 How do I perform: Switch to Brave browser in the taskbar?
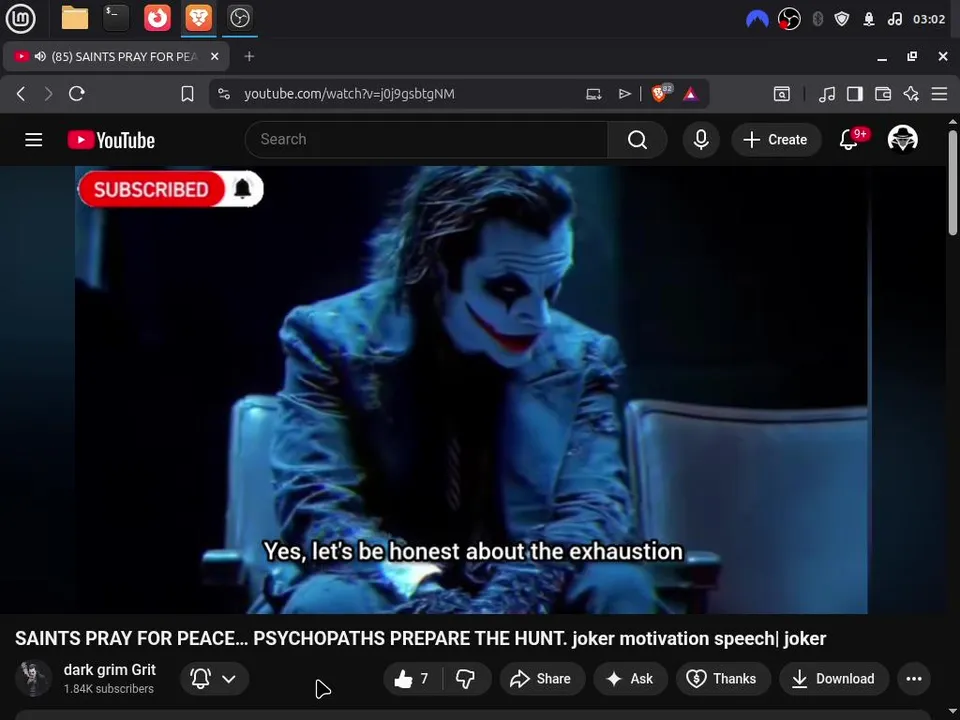pyautogui.click(x=198, y=18)
